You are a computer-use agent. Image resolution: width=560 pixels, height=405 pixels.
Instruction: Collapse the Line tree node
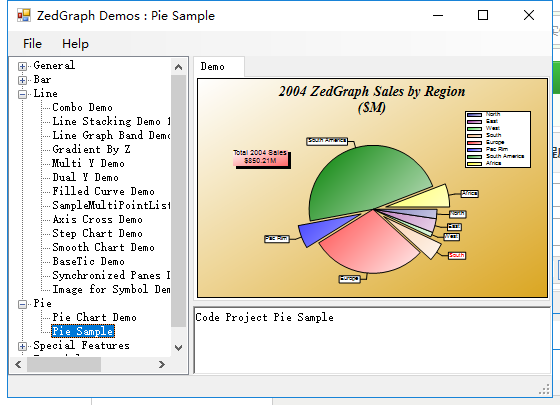tap(22, 94)
